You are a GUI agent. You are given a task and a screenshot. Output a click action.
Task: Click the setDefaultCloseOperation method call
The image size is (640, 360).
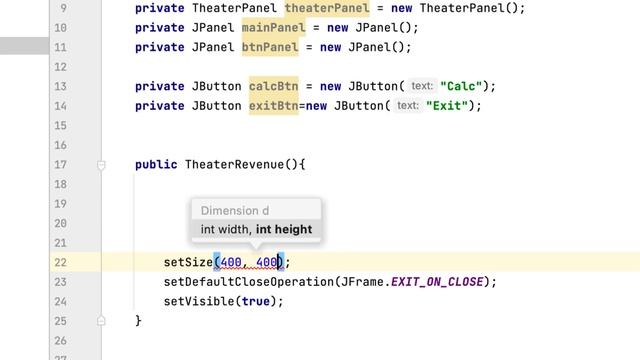(x=249, y=282)
